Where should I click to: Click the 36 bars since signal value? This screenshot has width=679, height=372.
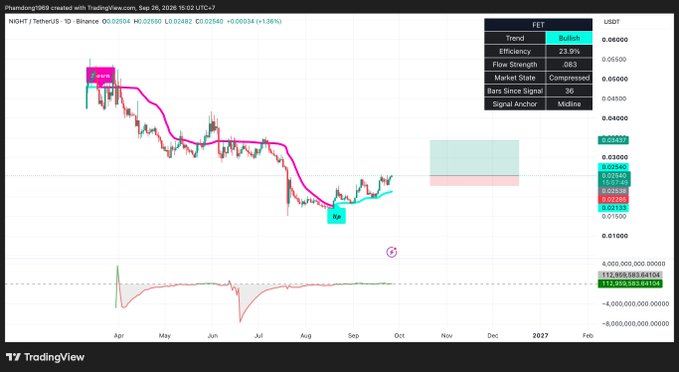[569, 91]
